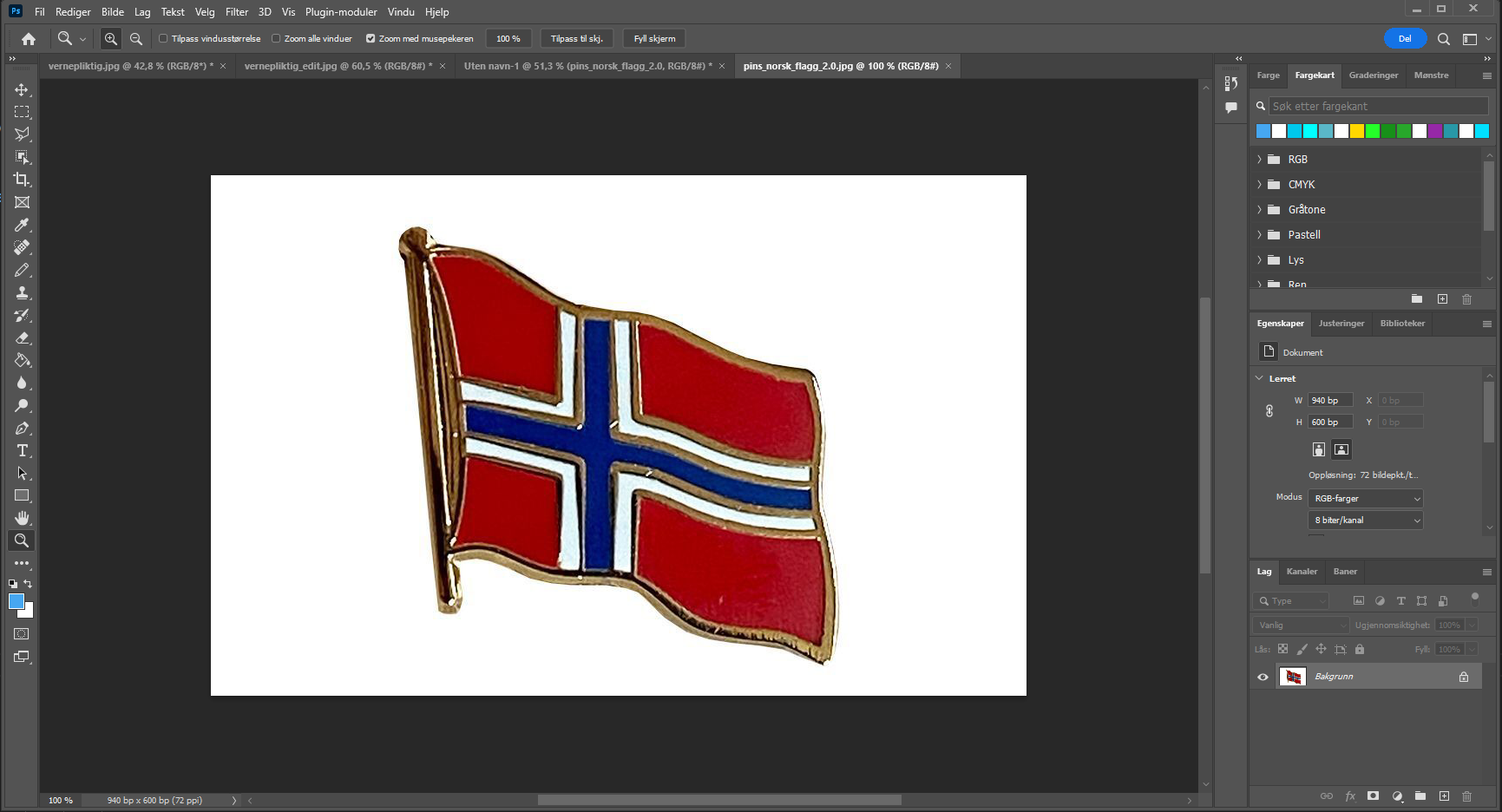Select the Hand tool
This screenshot has width=1502, height=812.
click(22, 518)
